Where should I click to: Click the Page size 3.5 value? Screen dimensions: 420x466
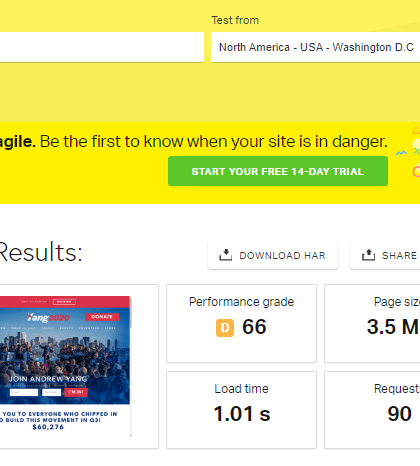pos(393,327)
